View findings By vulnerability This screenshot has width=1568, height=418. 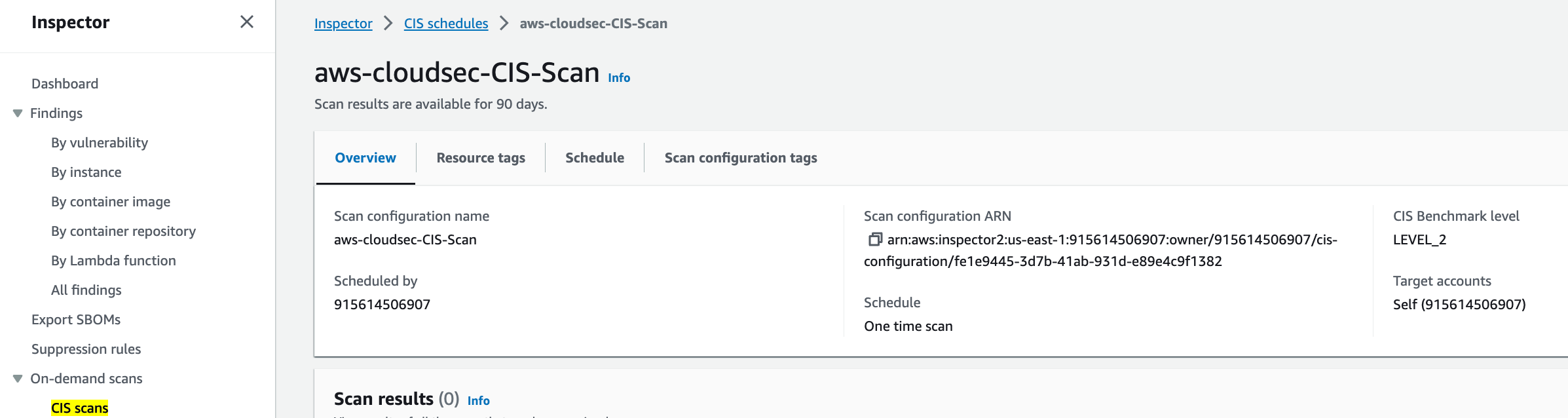tap(100, 143)
